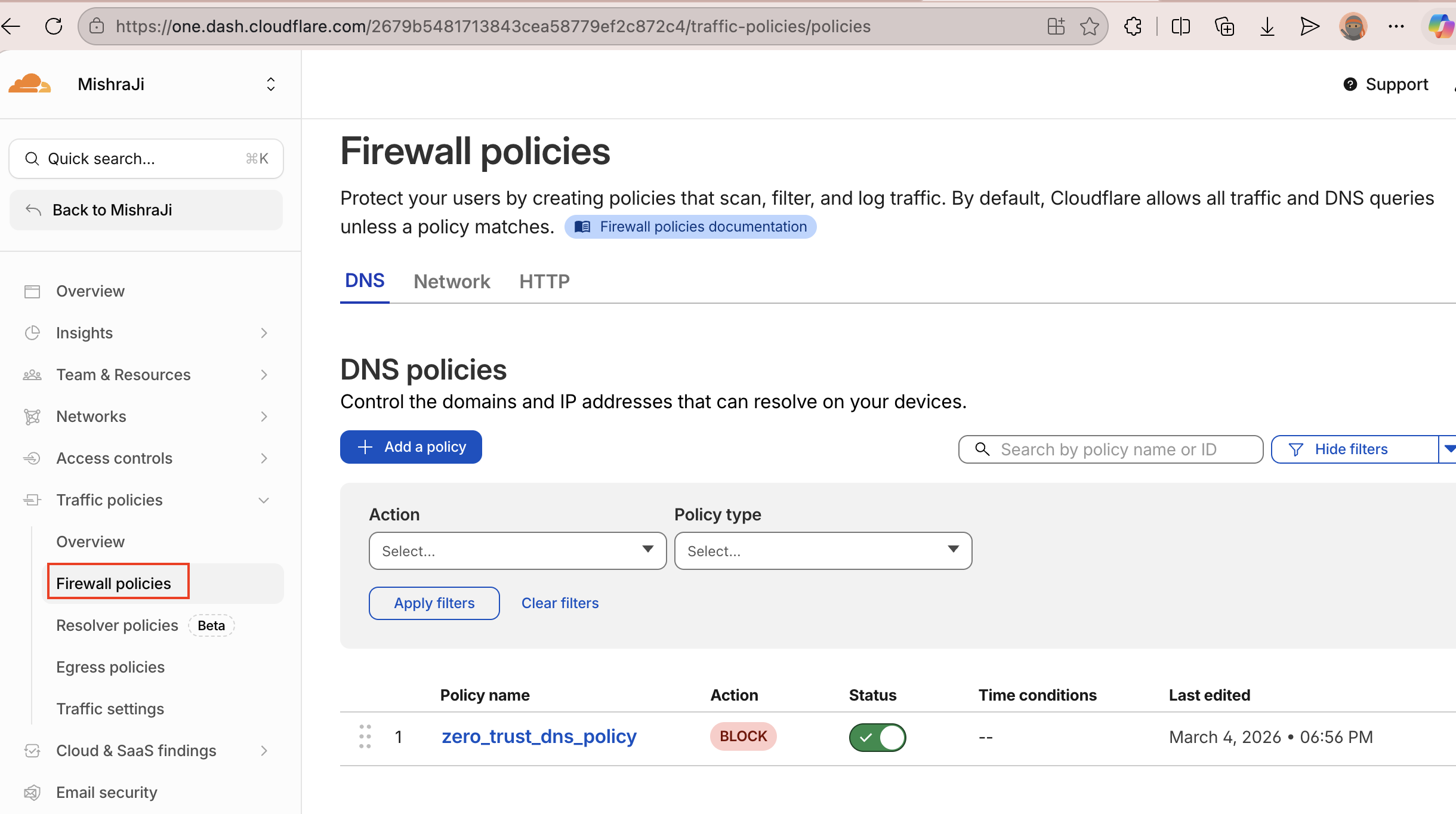Select the Access controls icon

[33, 458]
